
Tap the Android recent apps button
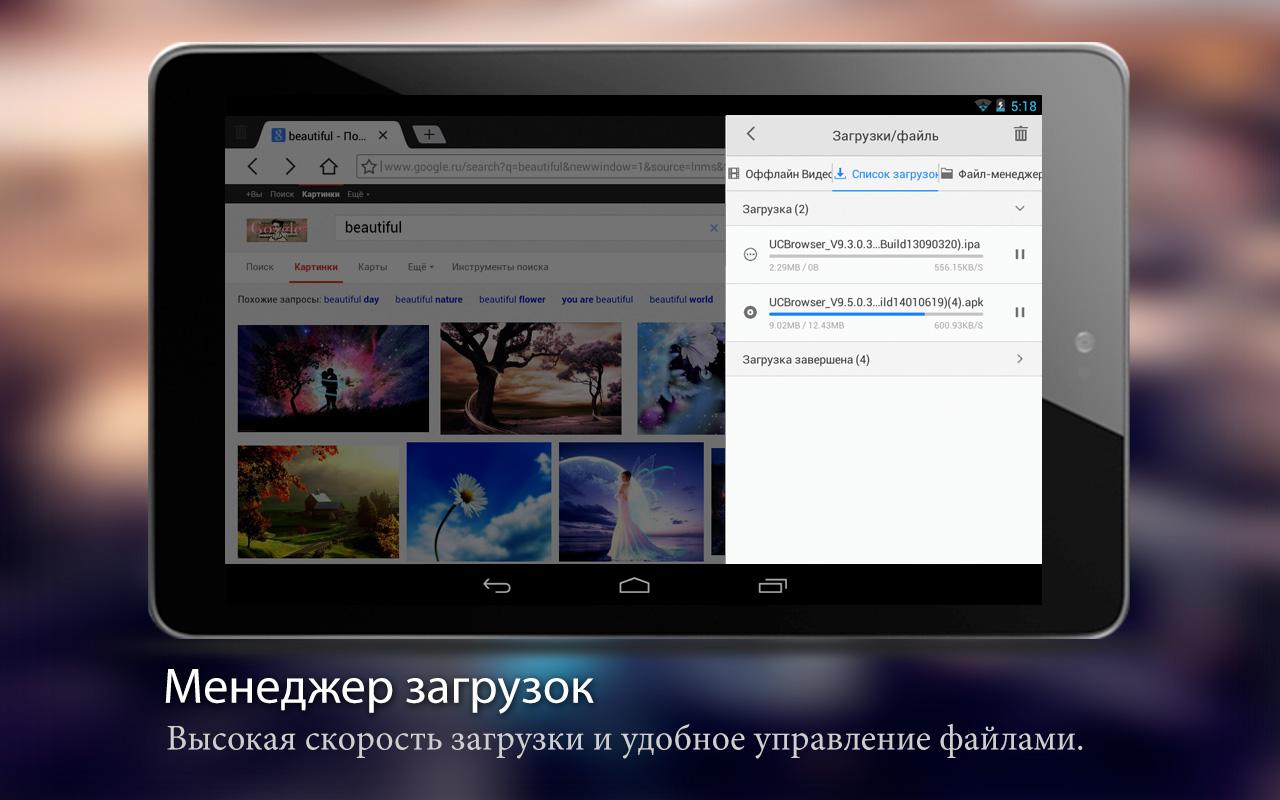[772, 585]
